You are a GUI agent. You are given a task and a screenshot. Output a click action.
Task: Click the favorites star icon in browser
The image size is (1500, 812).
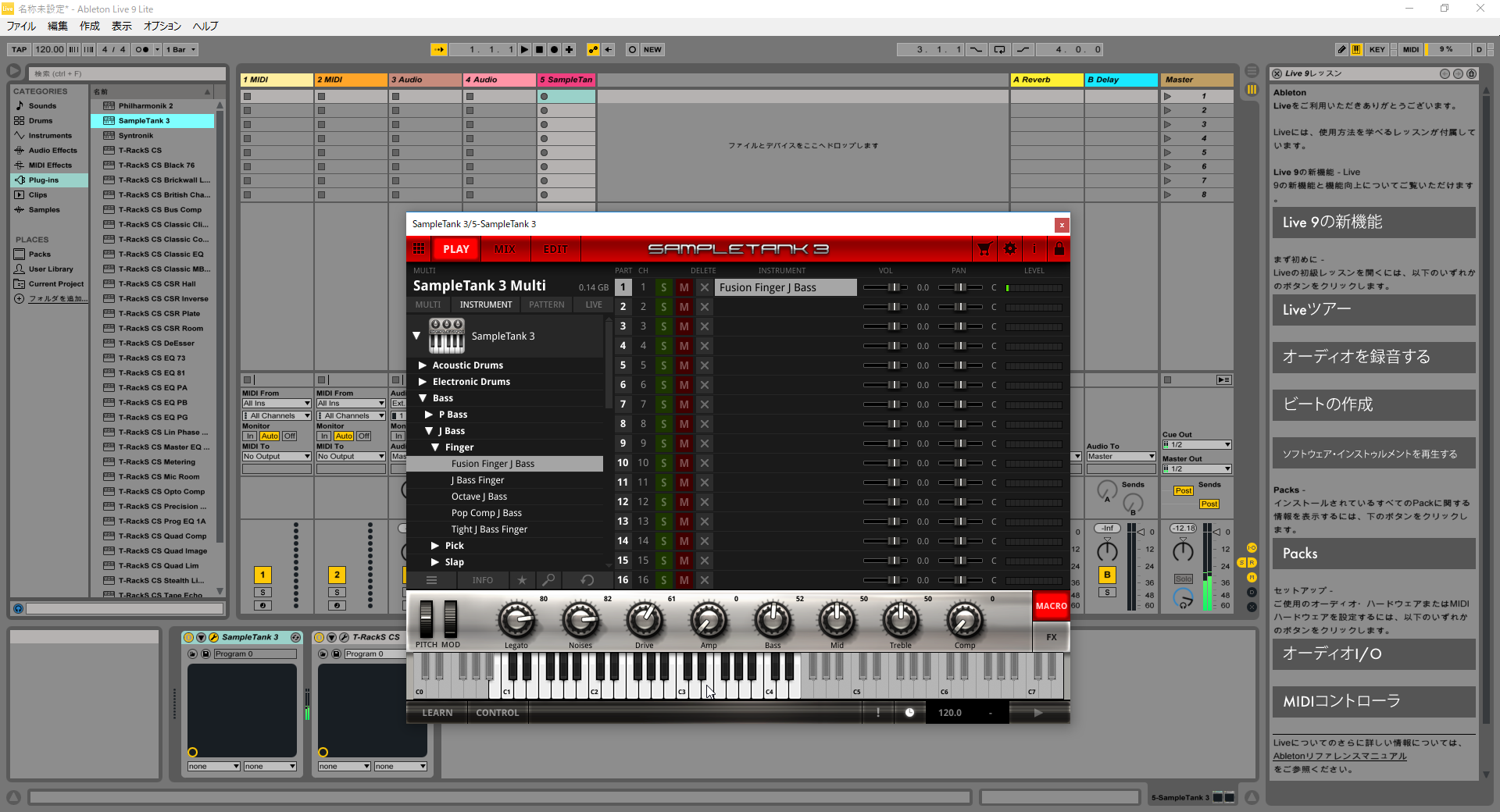(x=522, y=580)
